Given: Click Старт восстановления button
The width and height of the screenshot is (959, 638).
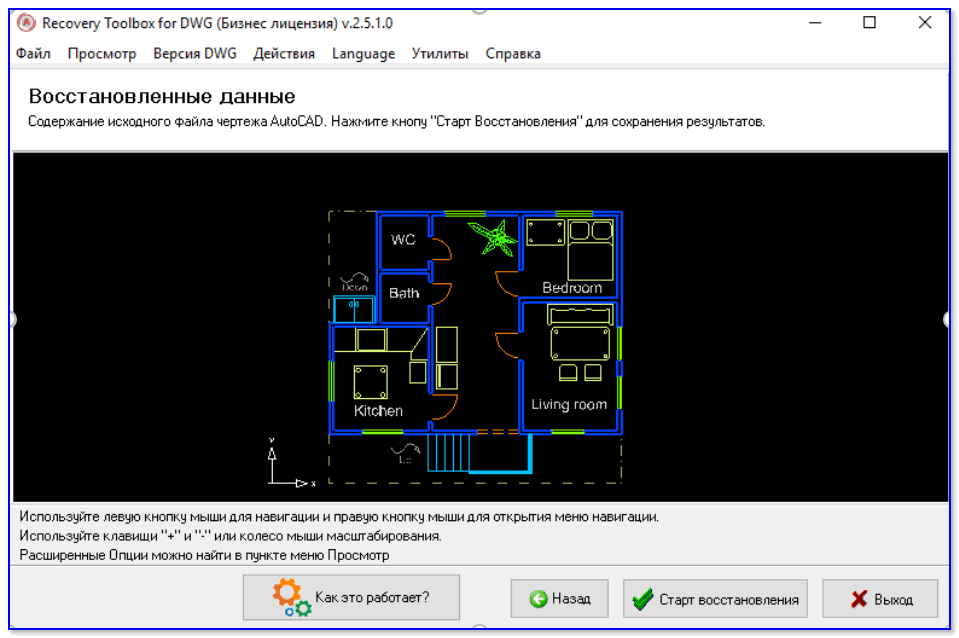Looking at the screenshot, I should point(715,598).
